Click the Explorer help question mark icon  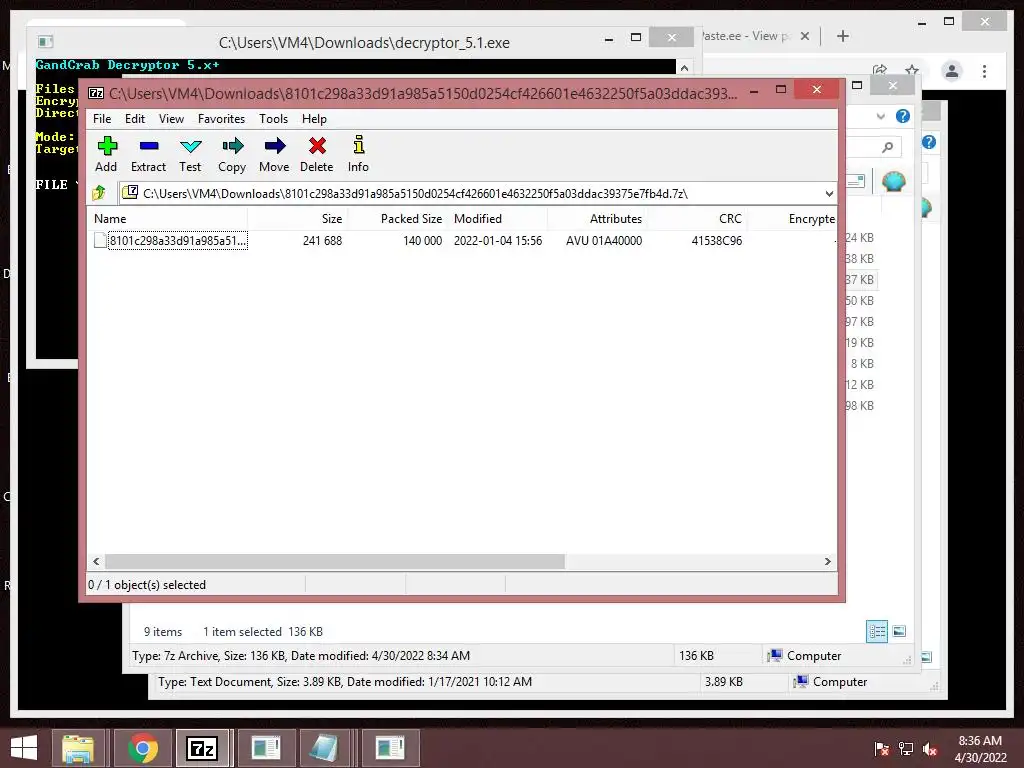coord(903,116)
